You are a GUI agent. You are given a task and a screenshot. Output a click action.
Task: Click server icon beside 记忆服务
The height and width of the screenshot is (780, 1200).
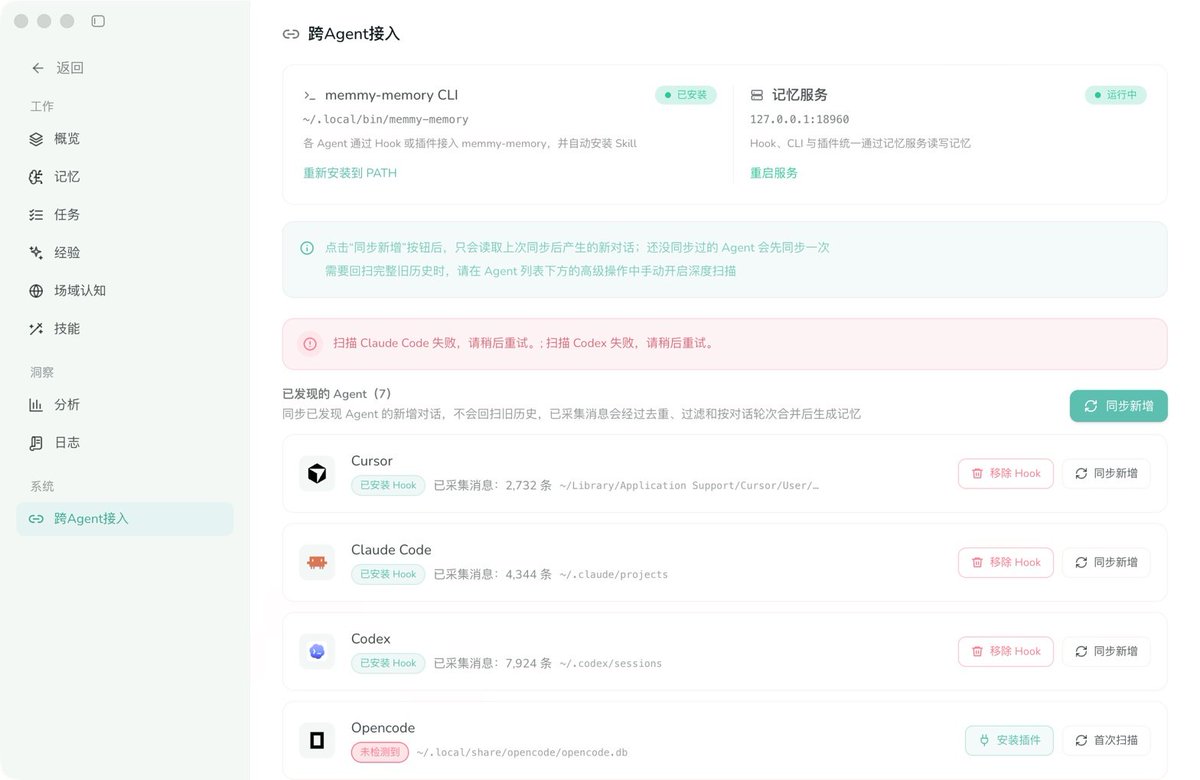[x=757, y=96]
